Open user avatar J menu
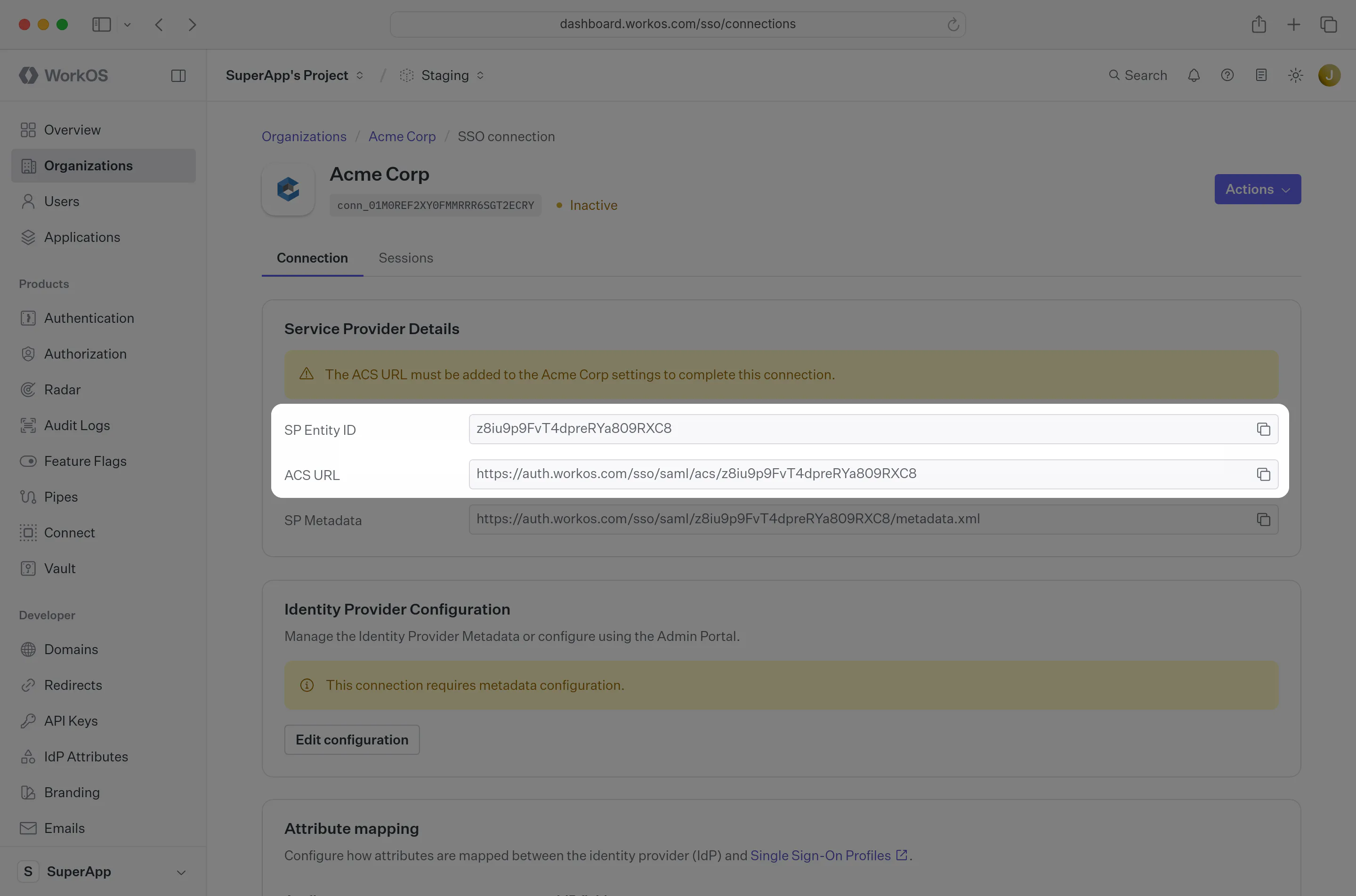Viewport: 1356px width, 896px height. (x=1329, y=75)
